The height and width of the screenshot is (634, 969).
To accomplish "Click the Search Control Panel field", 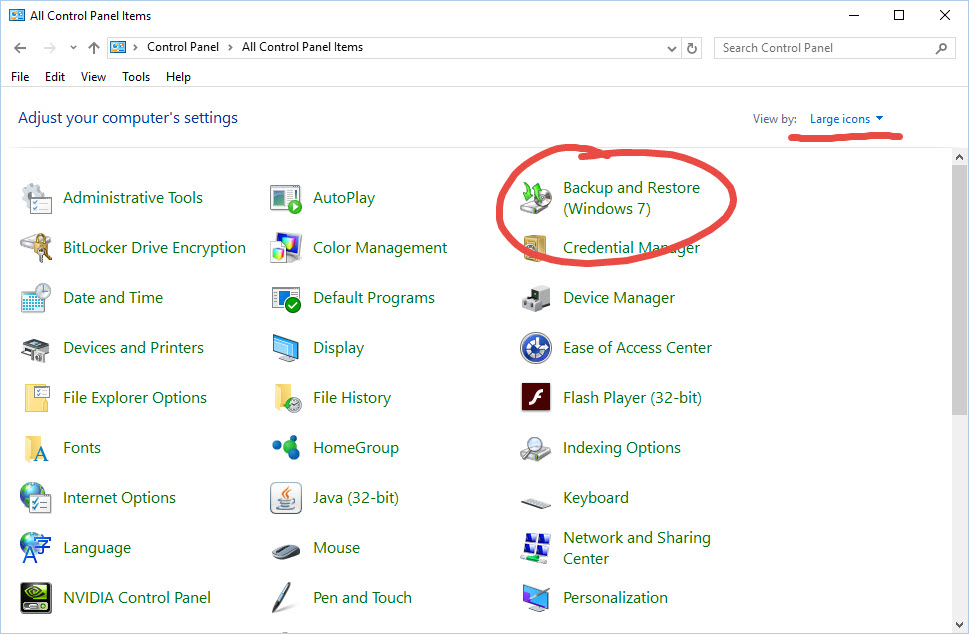I will 835,48.
